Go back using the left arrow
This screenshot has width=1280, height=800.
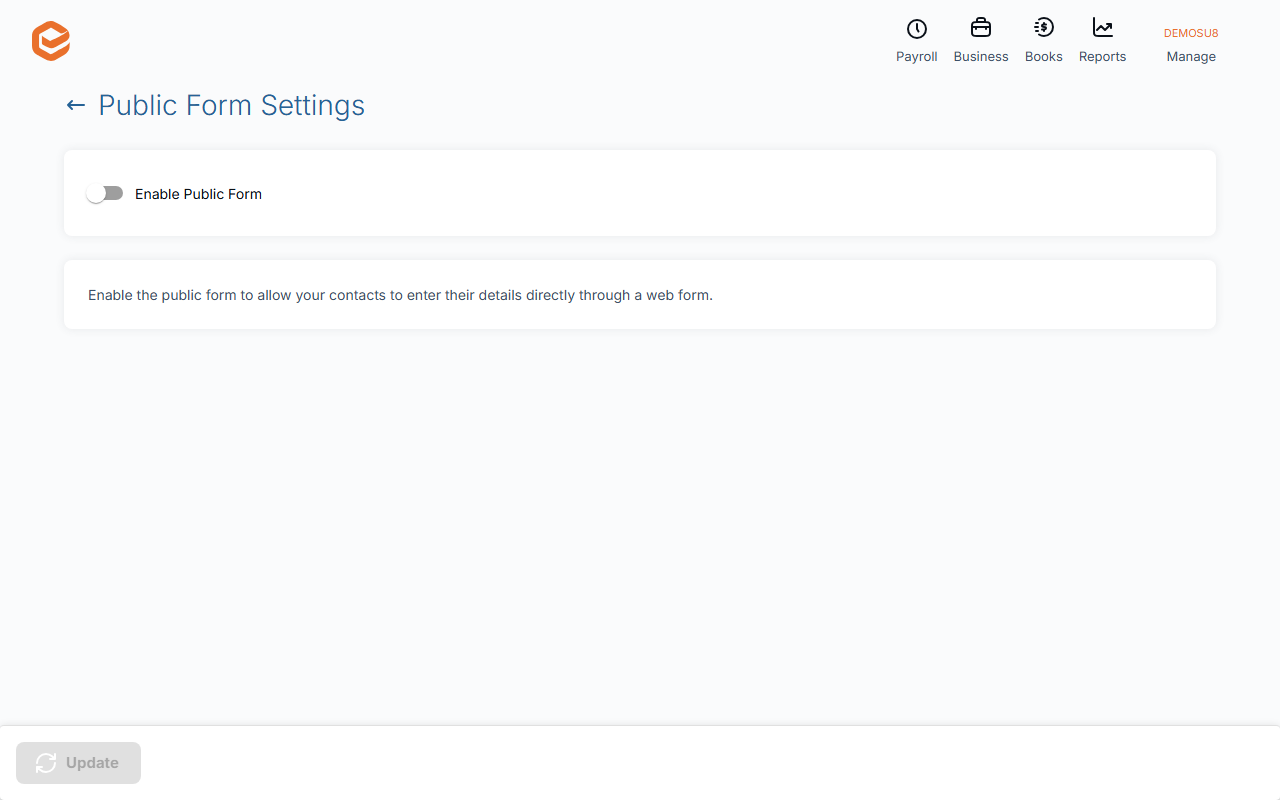tap(76, 105)
